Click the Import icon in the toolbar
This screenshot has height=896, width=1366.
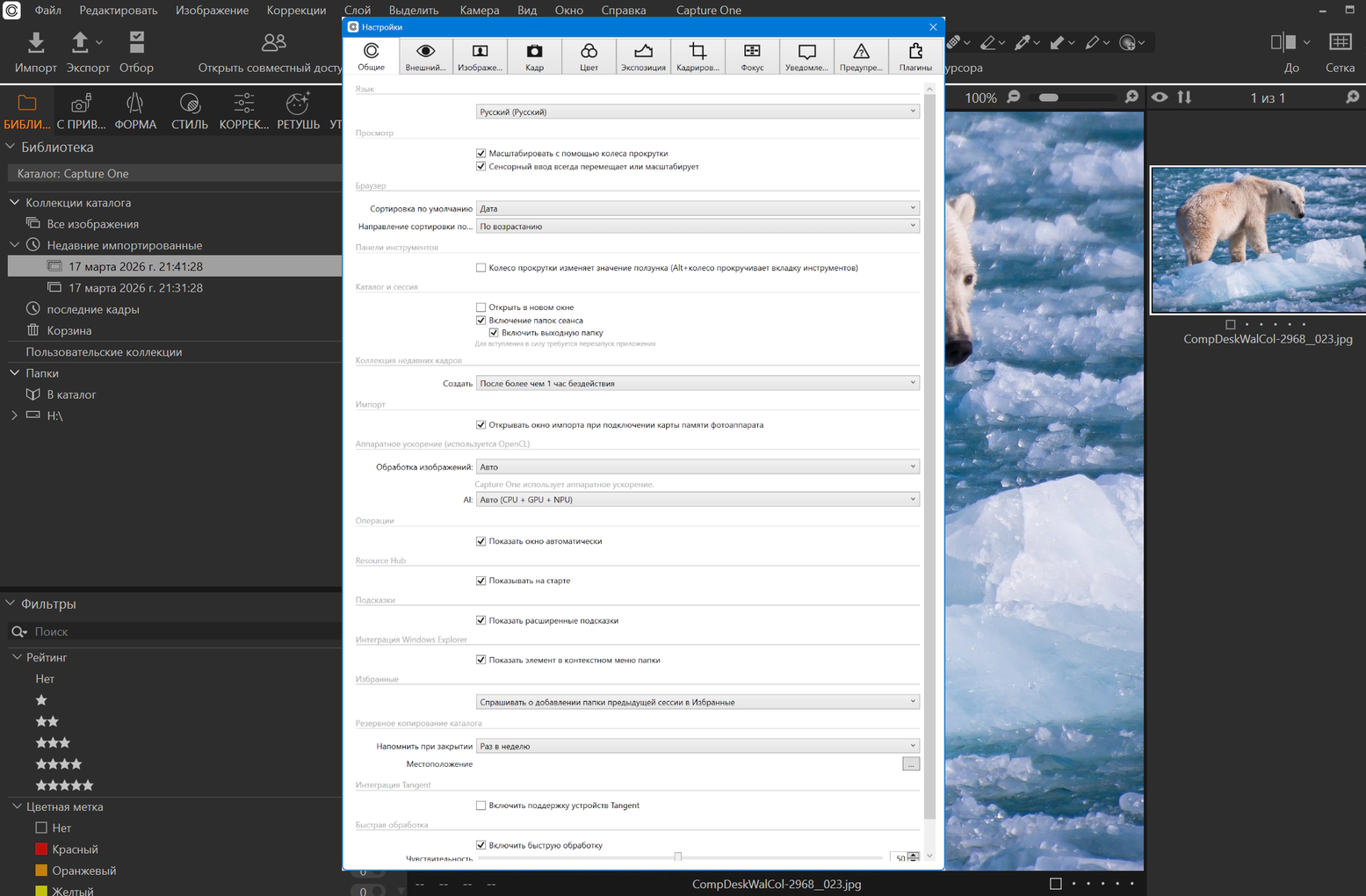tap(35, 43)
